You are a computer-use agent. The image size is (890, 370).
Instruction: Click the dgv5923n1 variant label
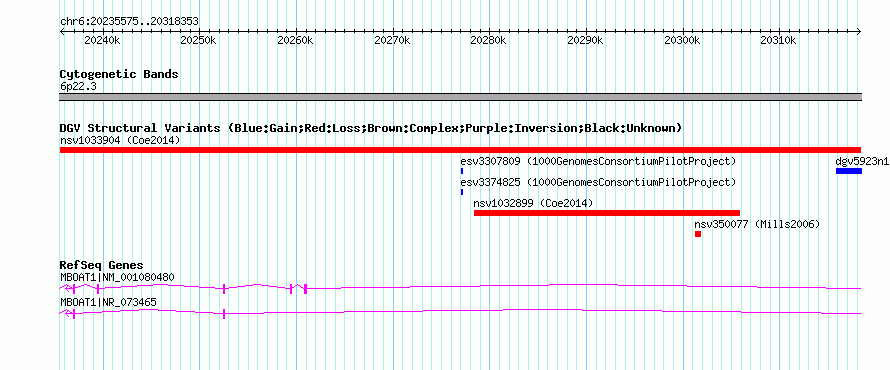(862, 161)
